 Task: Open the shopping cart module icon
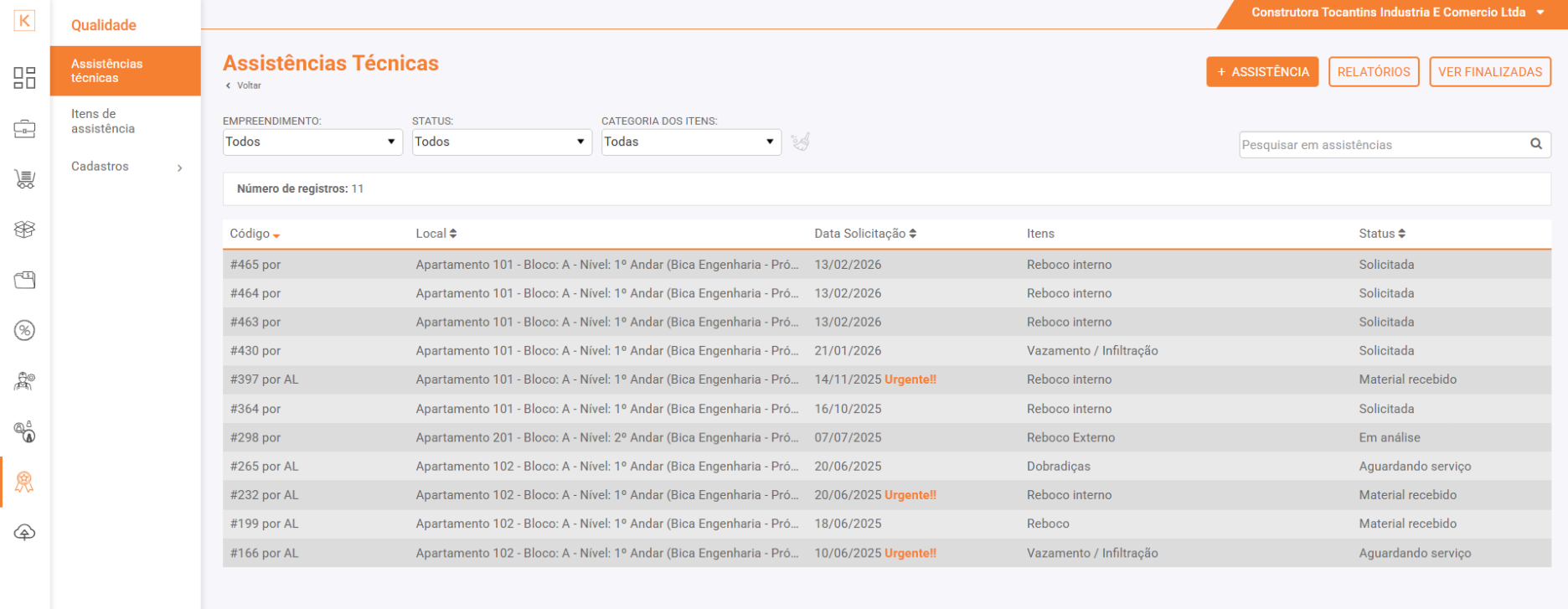(x=24, y=179)
